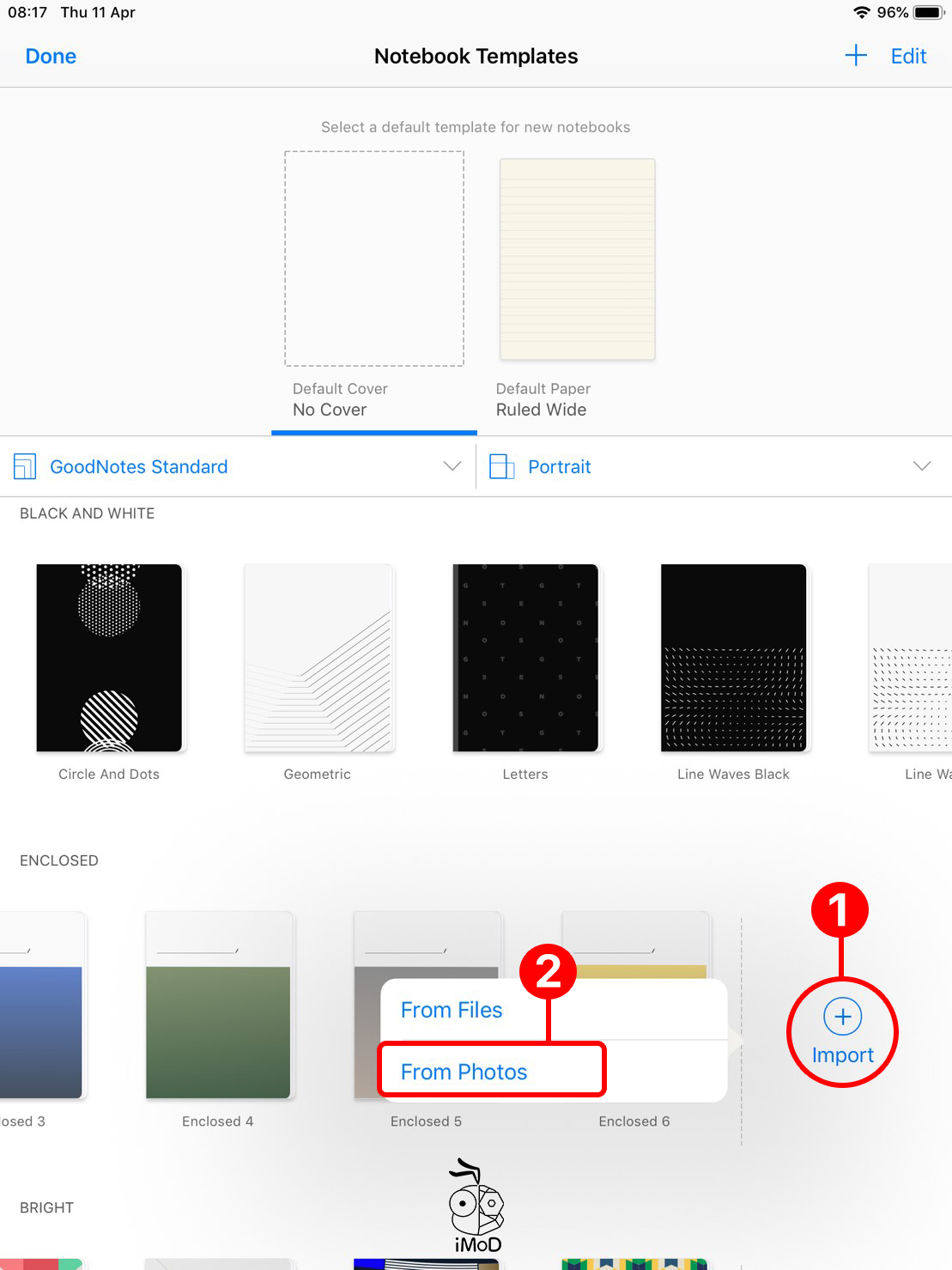Viewport: 952px width, 1270px height.
Task: Choose the Line Waves Black cover
Action: pos(733,658)
